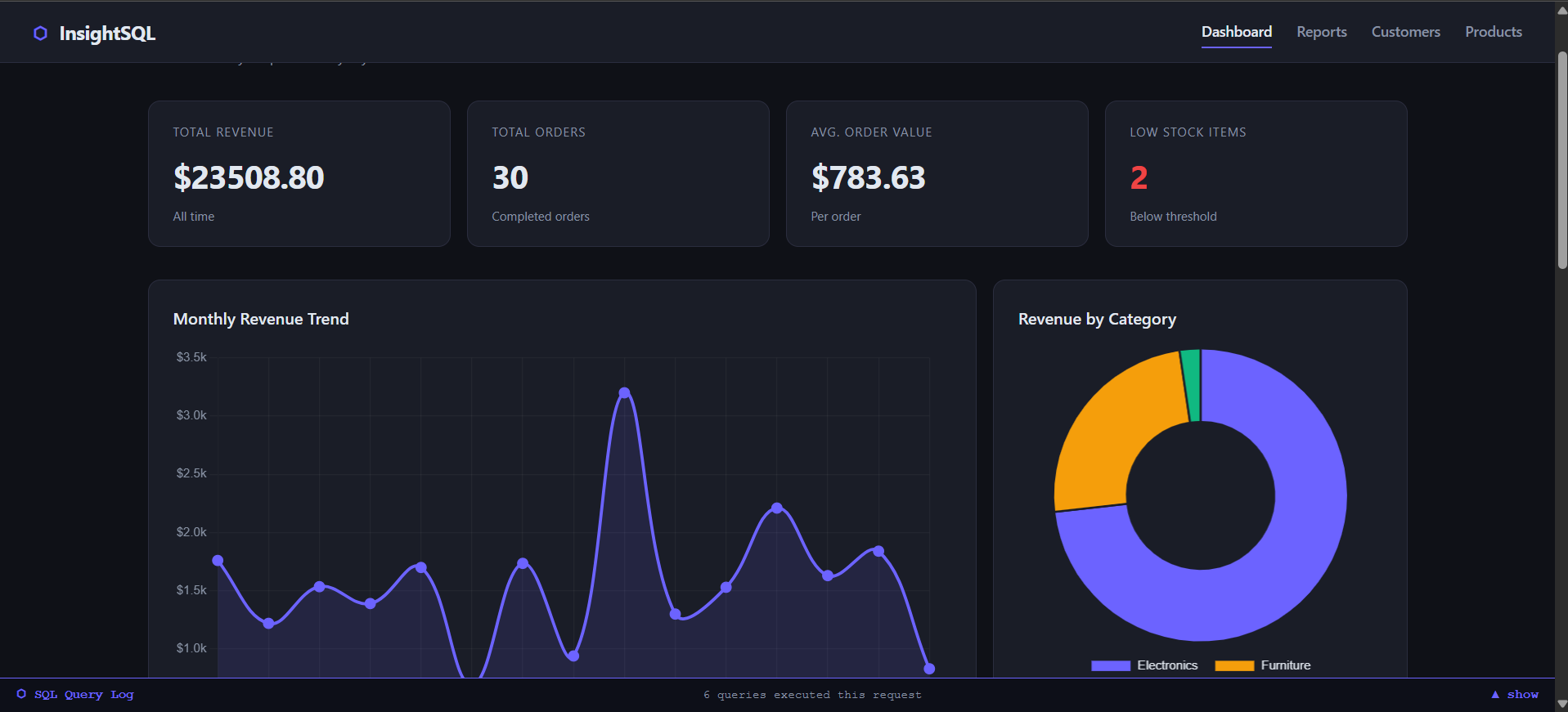Click the "Monthly Revenue Trend" chart title
1568x712 pixels.
pos(261,319)
